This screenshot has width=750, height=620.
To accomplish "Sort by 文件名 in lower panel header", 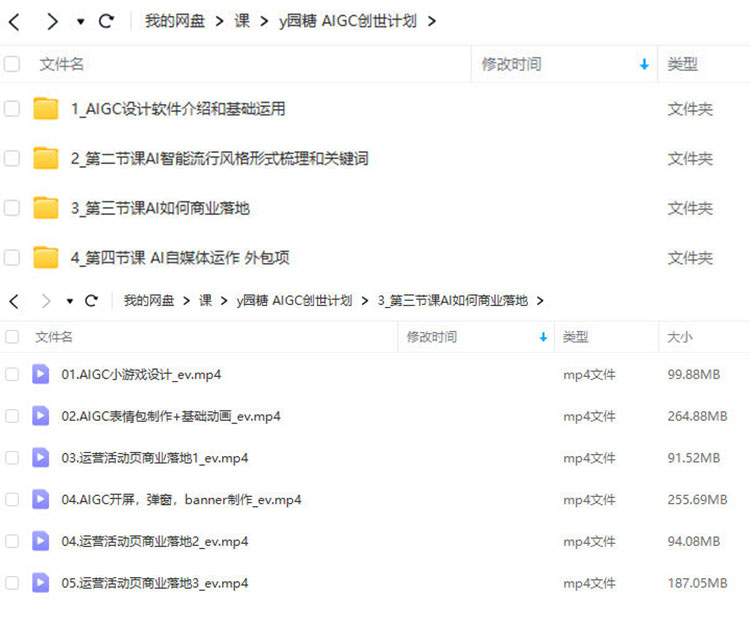I will click(54, 337).
